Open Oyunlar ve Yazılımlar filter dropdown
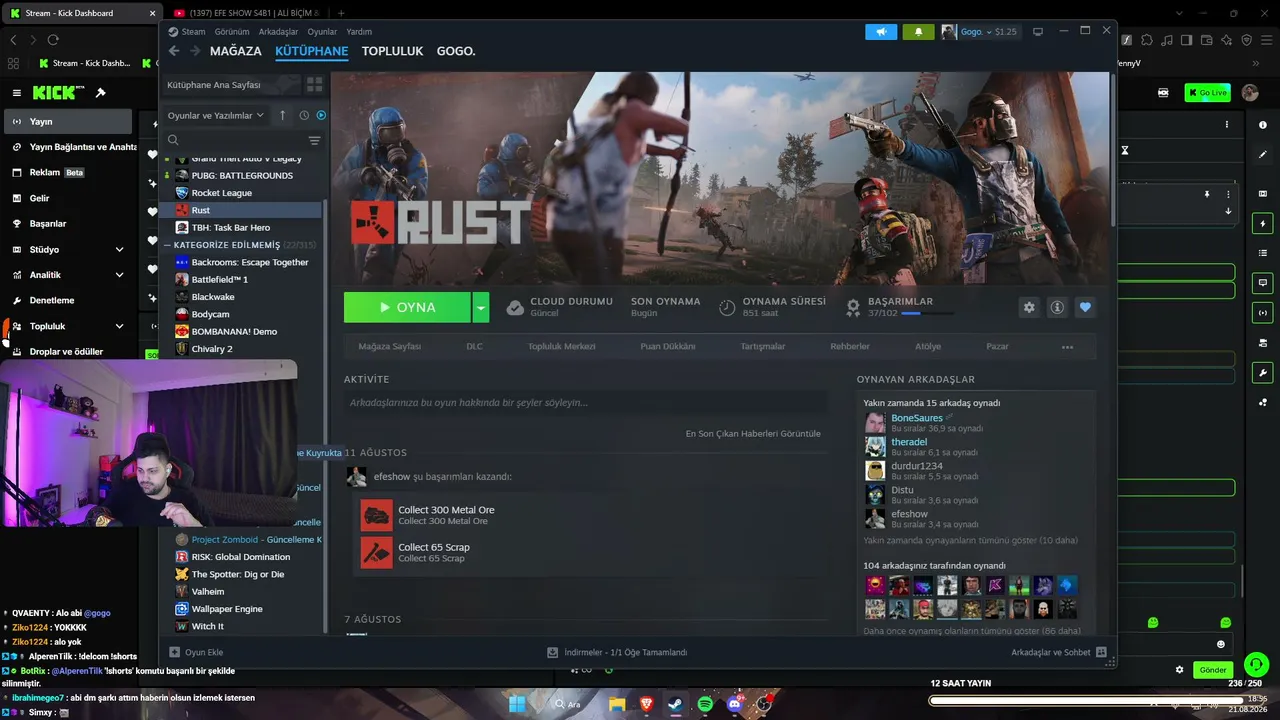The height and width of the screenshot is (720, 1280). coord(215,115)
